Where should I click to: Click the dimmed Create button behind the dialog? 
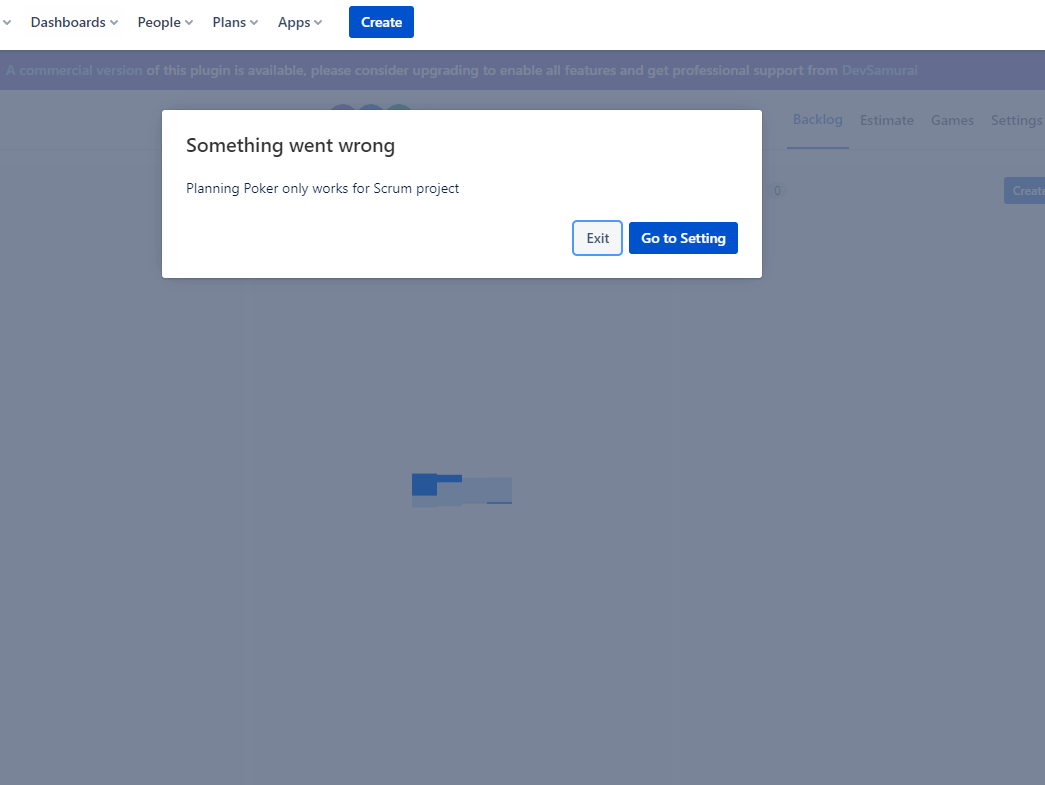pos(1025,191)
